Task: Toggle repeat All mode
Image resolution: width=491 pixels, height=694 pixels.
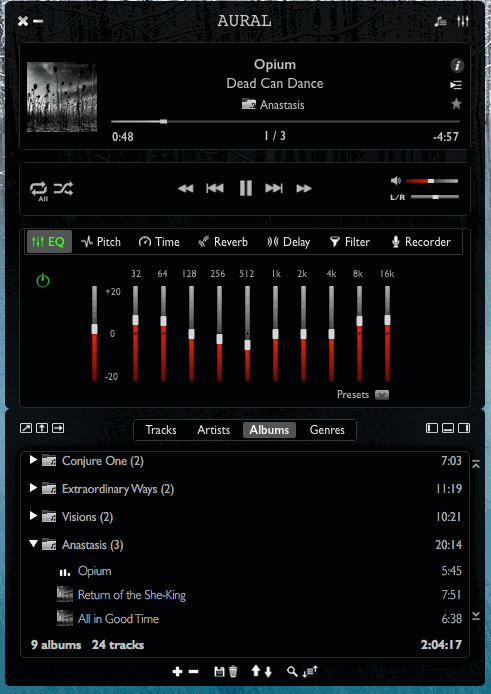Action: (x=39, y=189)
